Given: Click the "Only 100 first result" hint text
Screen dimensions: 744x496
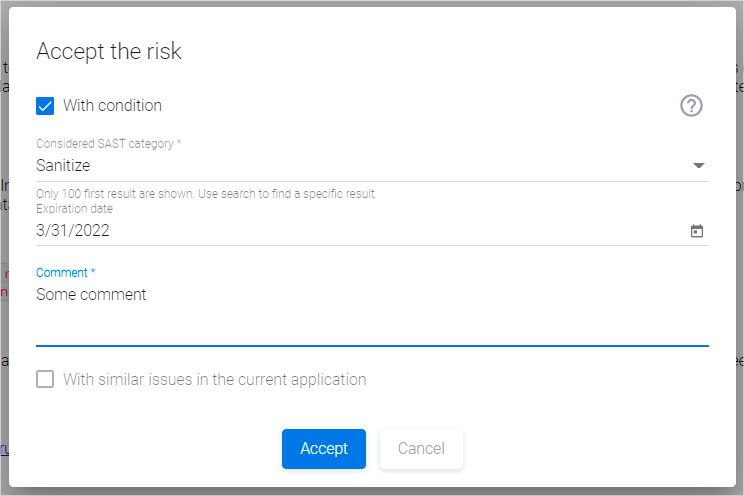Looking at the screenshot, I should point(205,194).
